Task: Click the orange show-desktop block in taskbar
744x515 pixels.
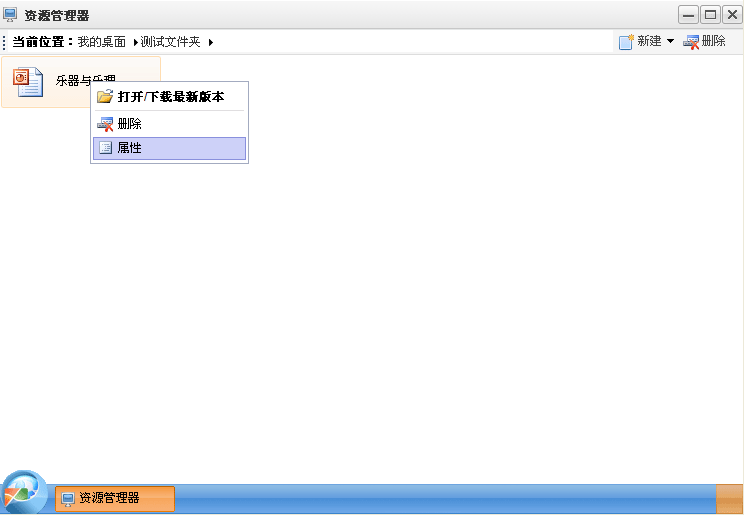Action: [x=729, y=498]
